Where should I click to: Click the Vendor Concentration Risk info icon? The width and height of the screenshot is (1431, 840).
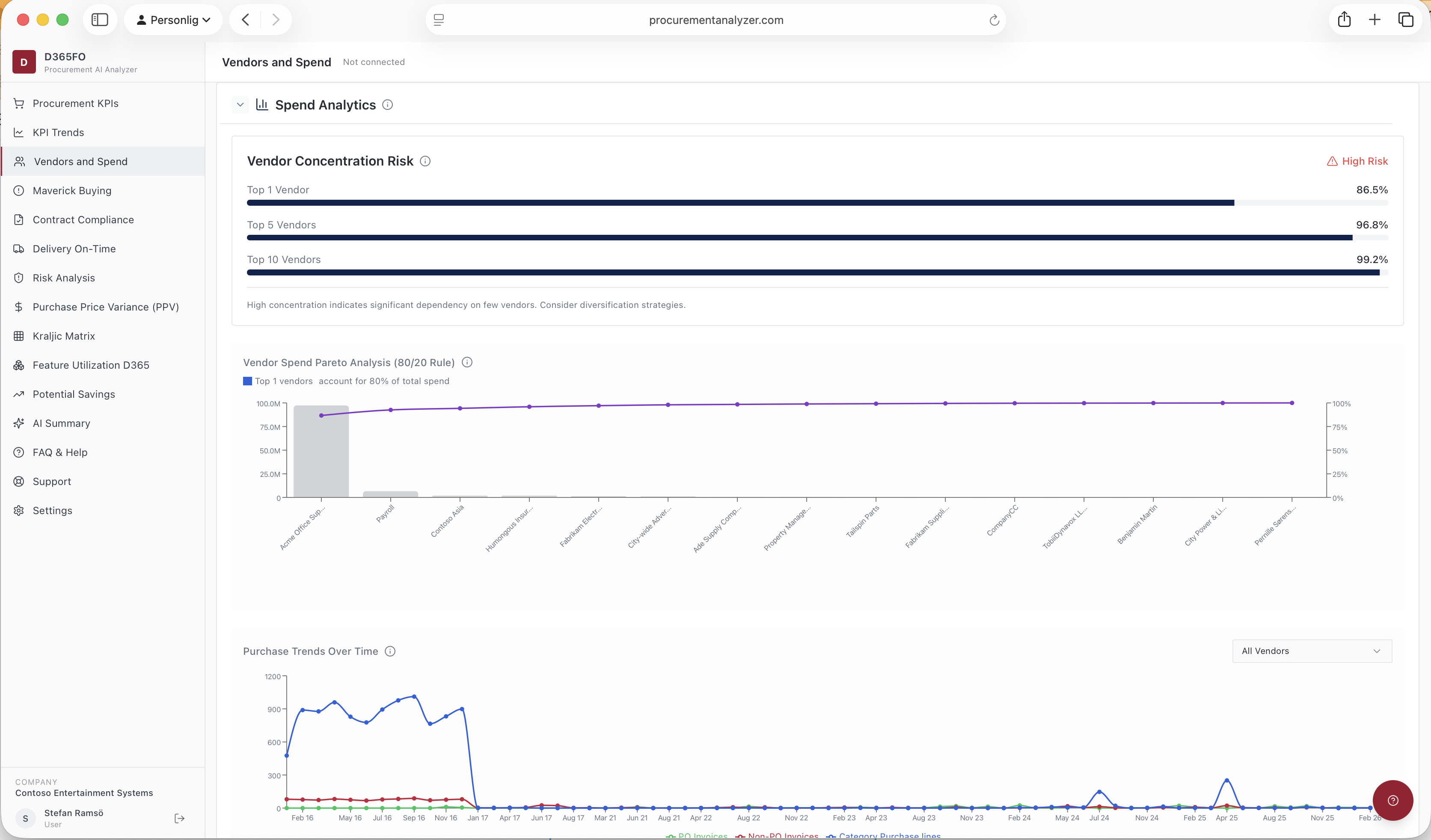[425, 161]
